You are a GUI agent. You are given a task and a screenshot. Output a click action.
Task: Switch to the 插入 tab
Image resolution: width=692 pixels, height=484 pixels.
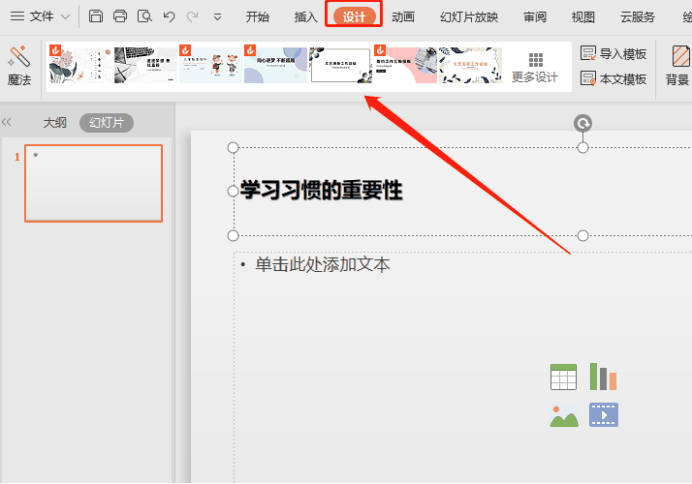click(306, 17)
